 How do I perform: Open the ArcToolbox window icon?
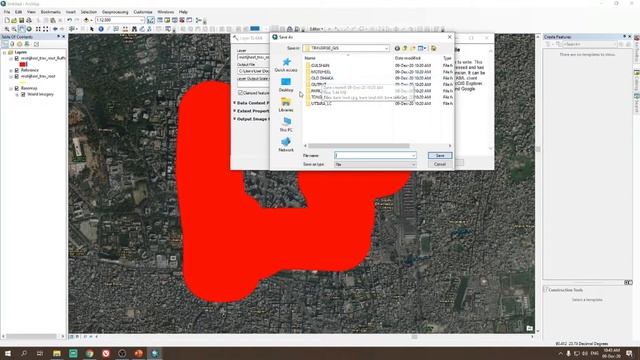pos(182,20)
